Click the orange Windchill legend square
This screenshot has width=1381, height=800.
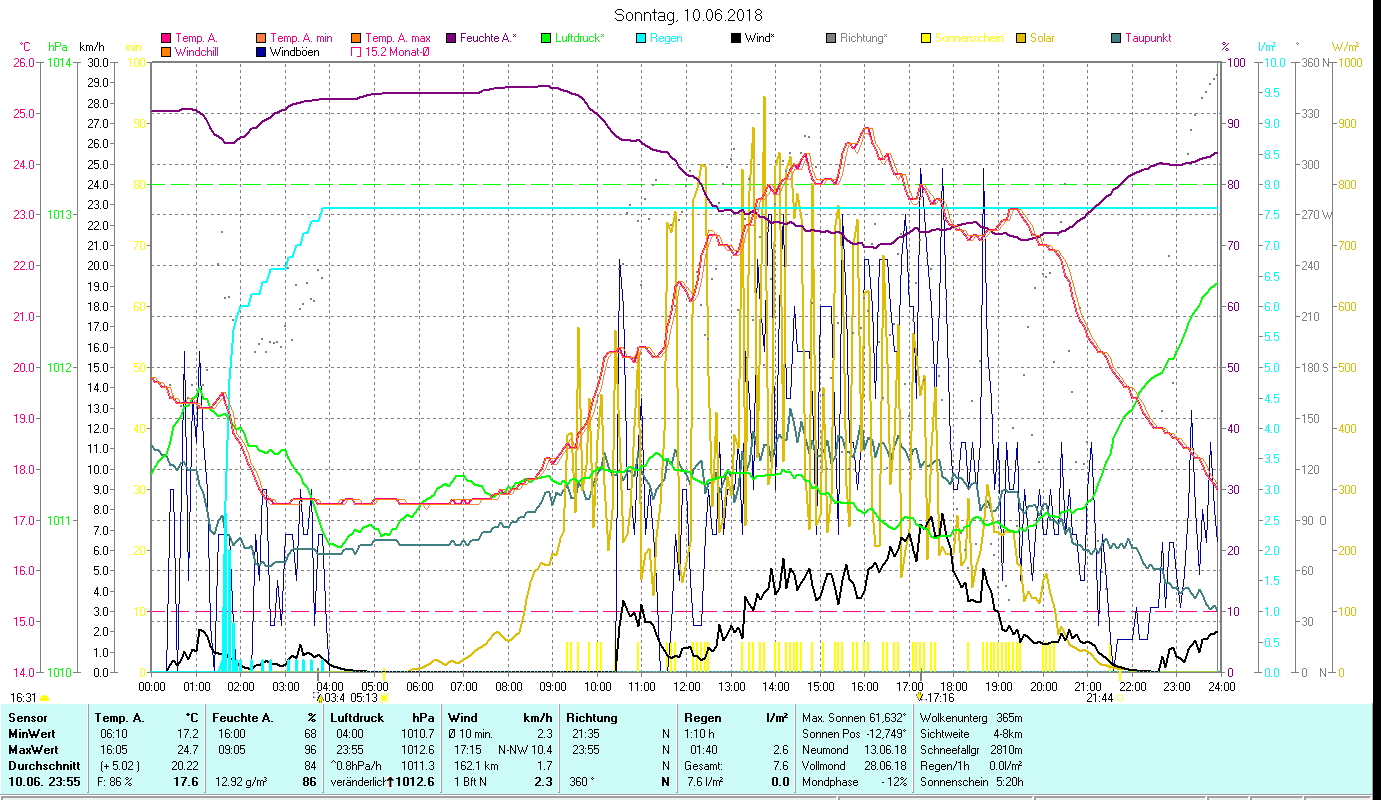point(166,52)
